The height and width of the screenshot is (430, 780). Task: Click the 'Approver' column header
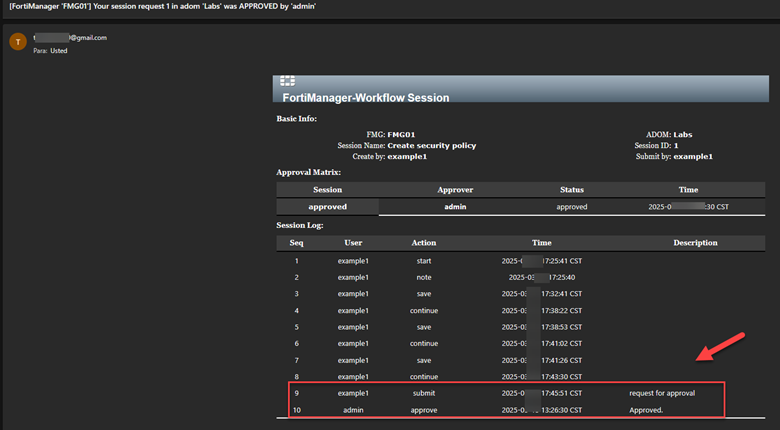coord(455,190)
